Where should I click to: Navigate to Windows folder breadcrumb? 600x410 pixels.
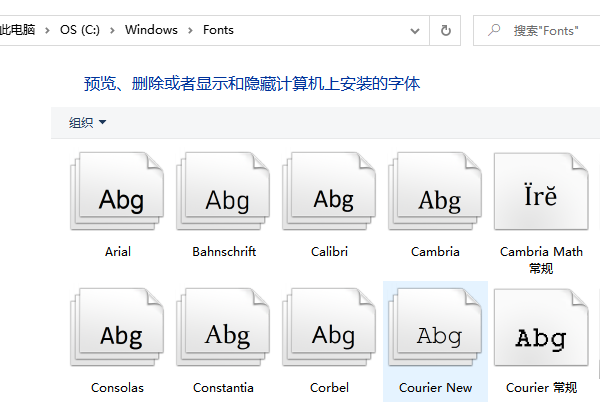click(151, 30)
